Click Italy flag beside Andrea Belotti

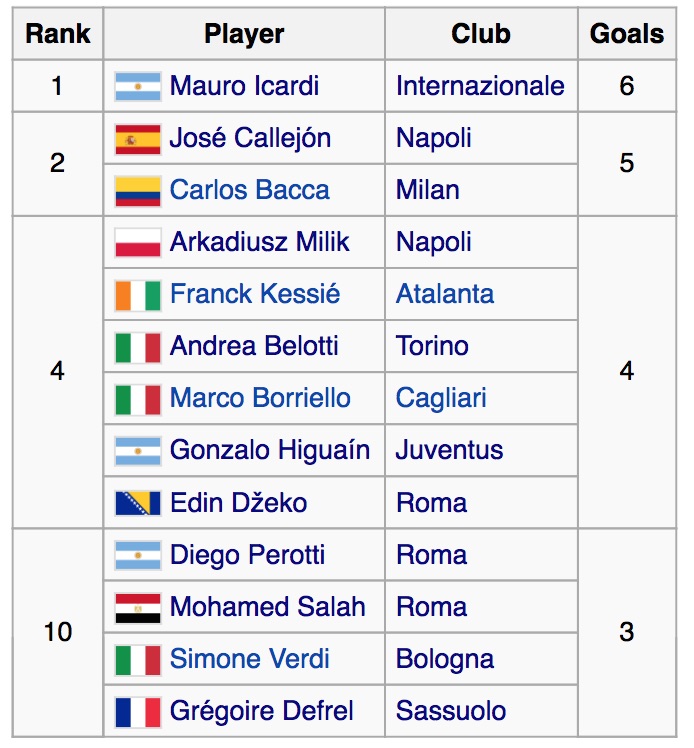pyautogui.click(x=138, y=347)
